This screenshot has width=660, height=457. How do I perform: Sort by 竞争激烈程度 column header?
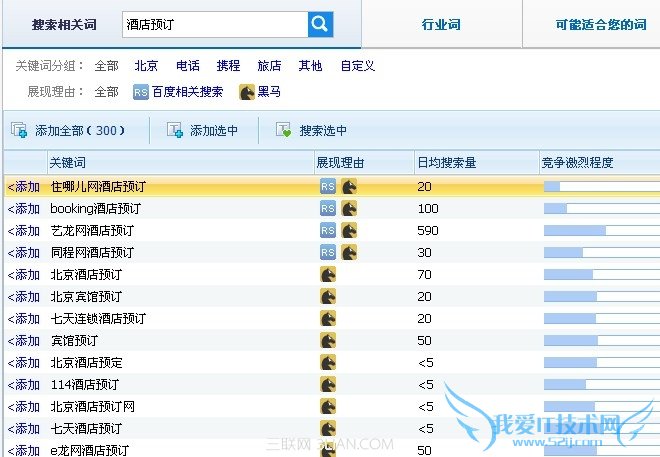tap(577, 162)
